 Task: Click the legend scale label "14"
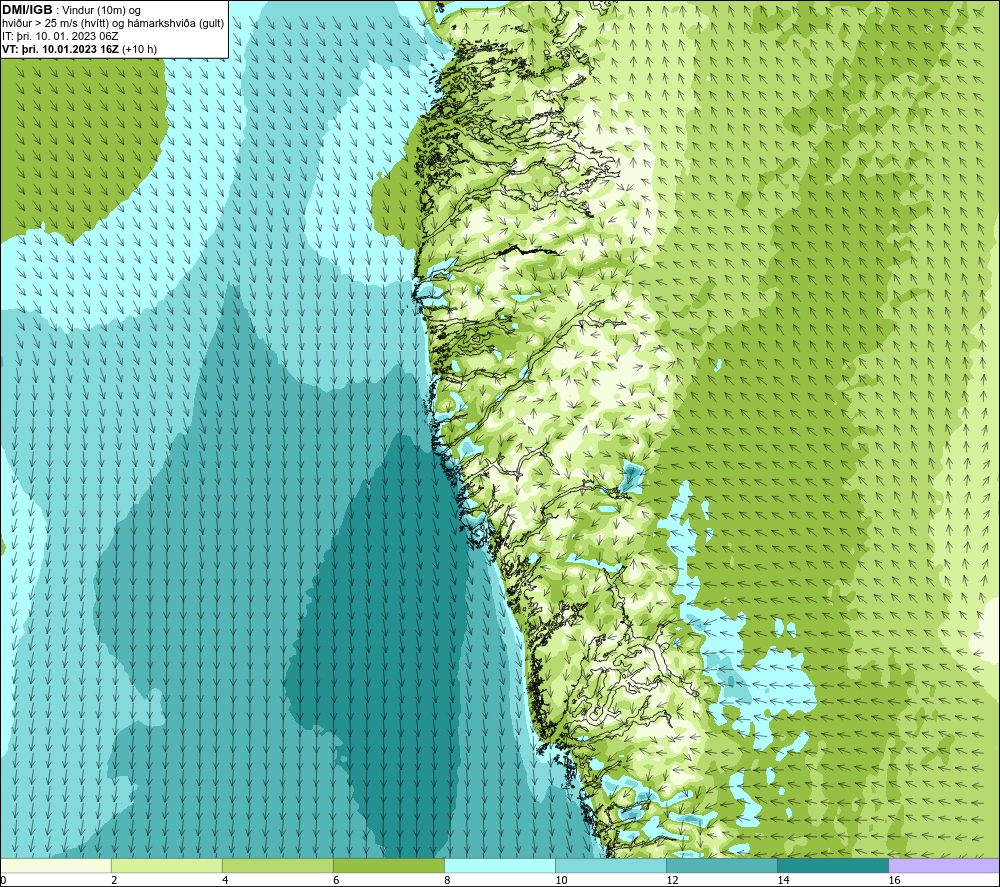click(783, 881)
